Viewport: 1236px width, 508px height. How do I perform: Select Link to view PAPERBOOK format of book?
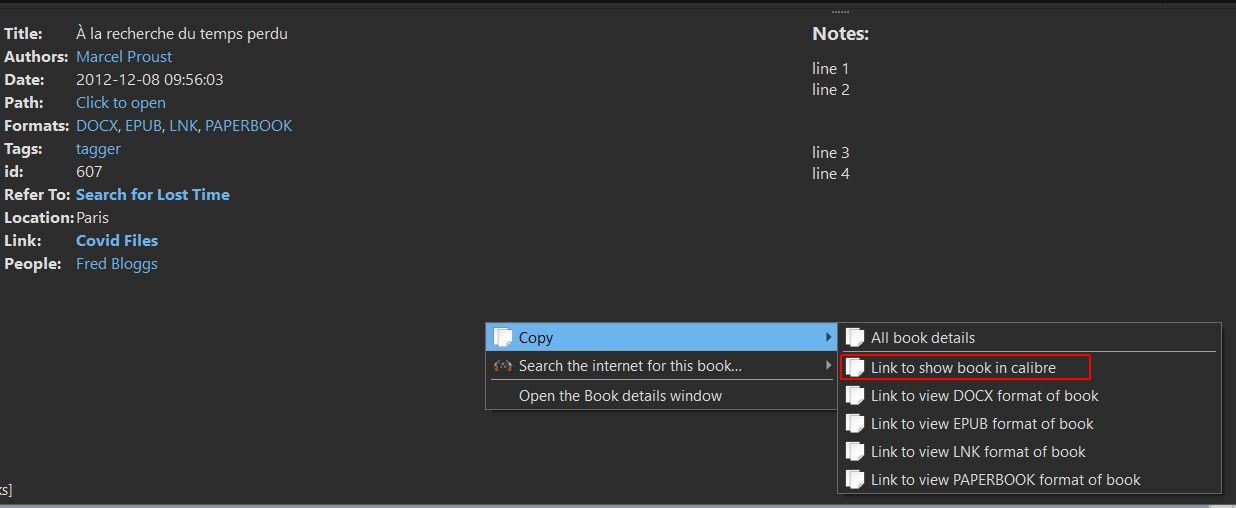click(x=1005, y=480)
